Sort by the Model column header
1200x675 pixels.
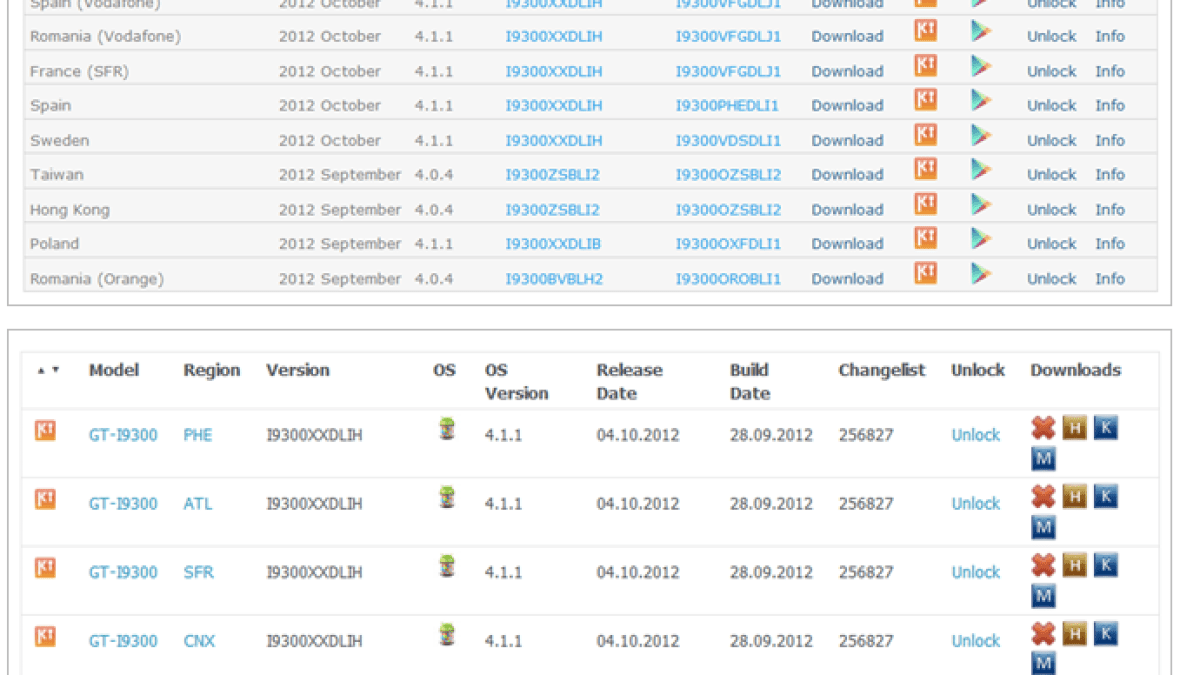(x=113, y=370)
